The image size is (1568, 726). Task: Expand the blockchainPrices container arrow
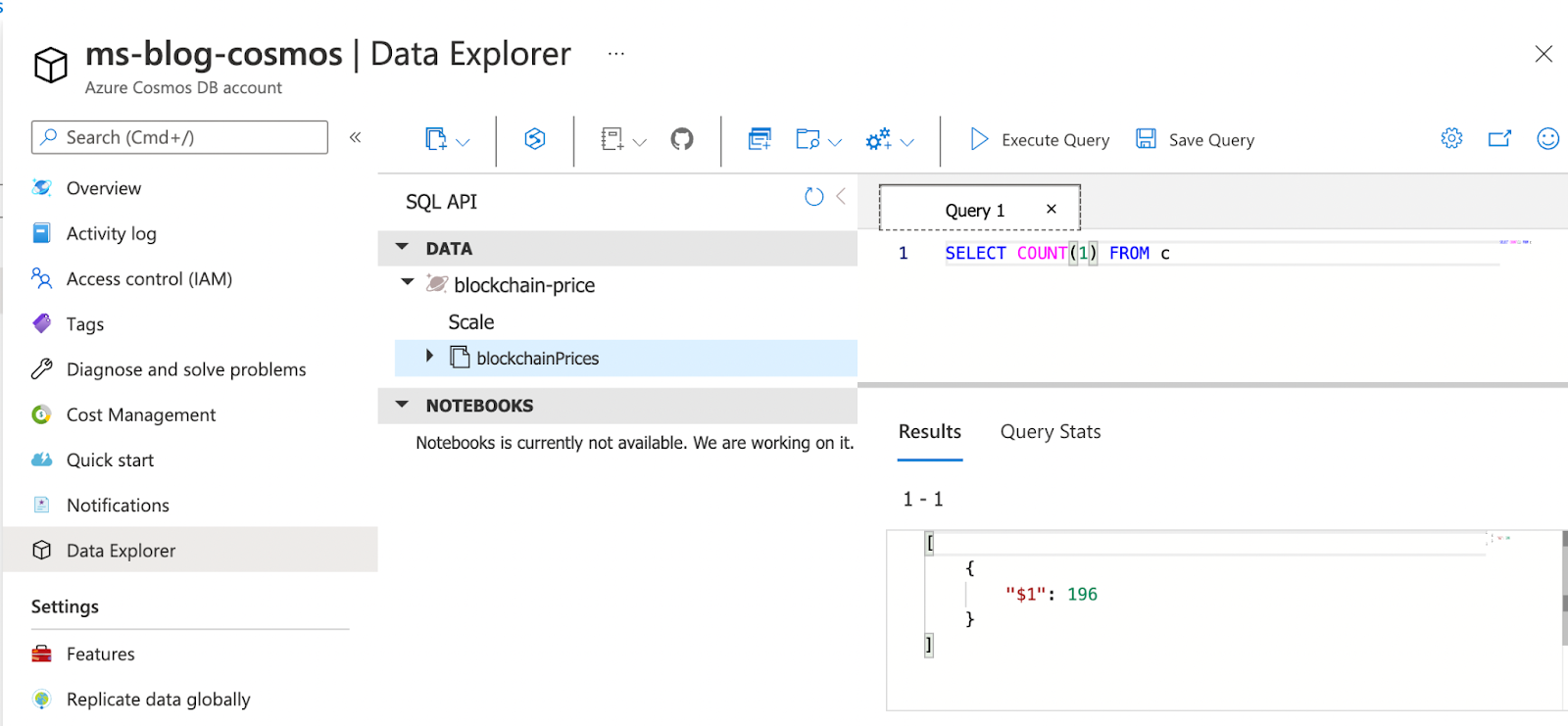click(429, 356)
